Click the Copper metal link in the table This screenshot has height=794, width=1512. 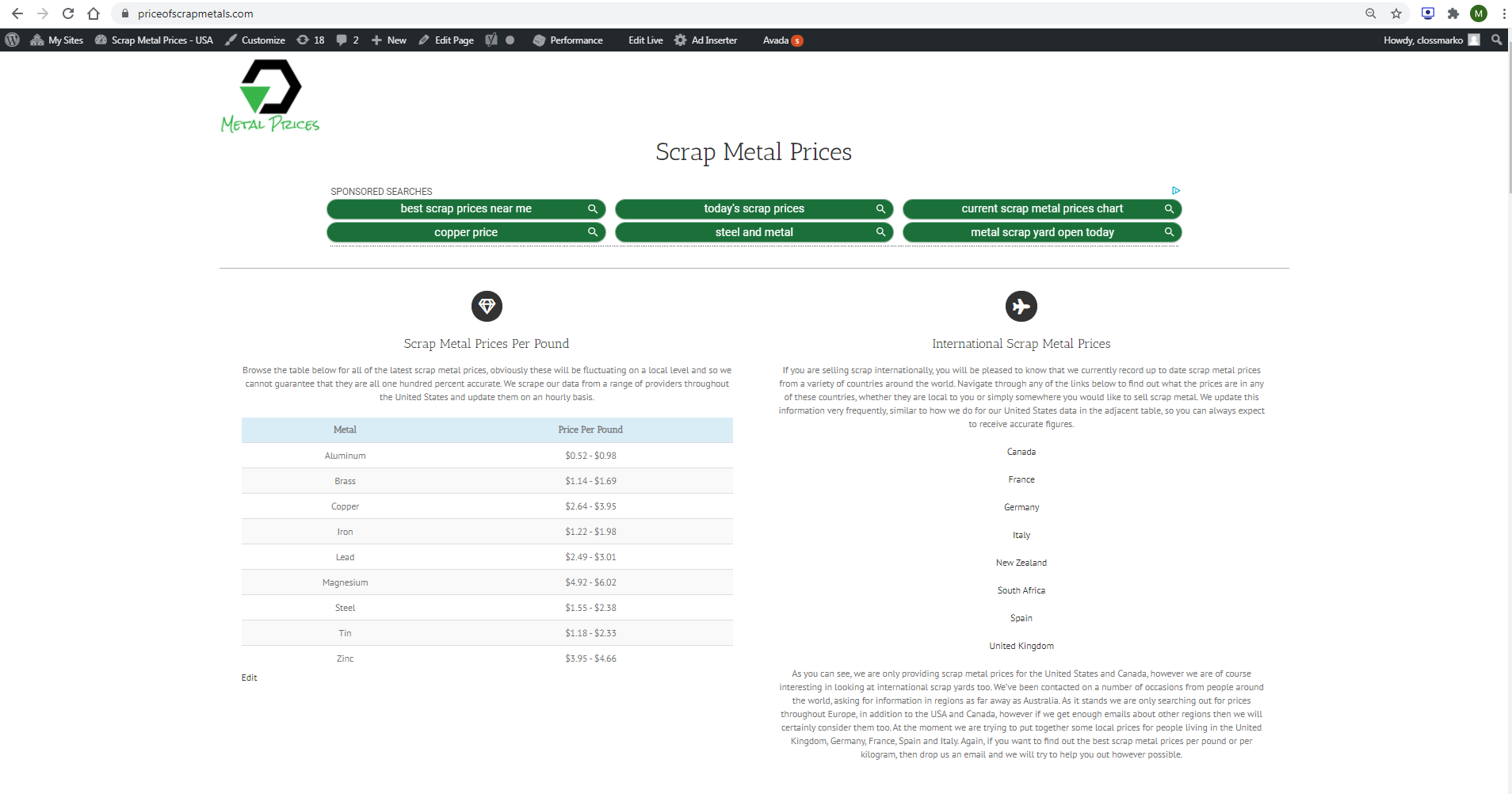point(345,506)
